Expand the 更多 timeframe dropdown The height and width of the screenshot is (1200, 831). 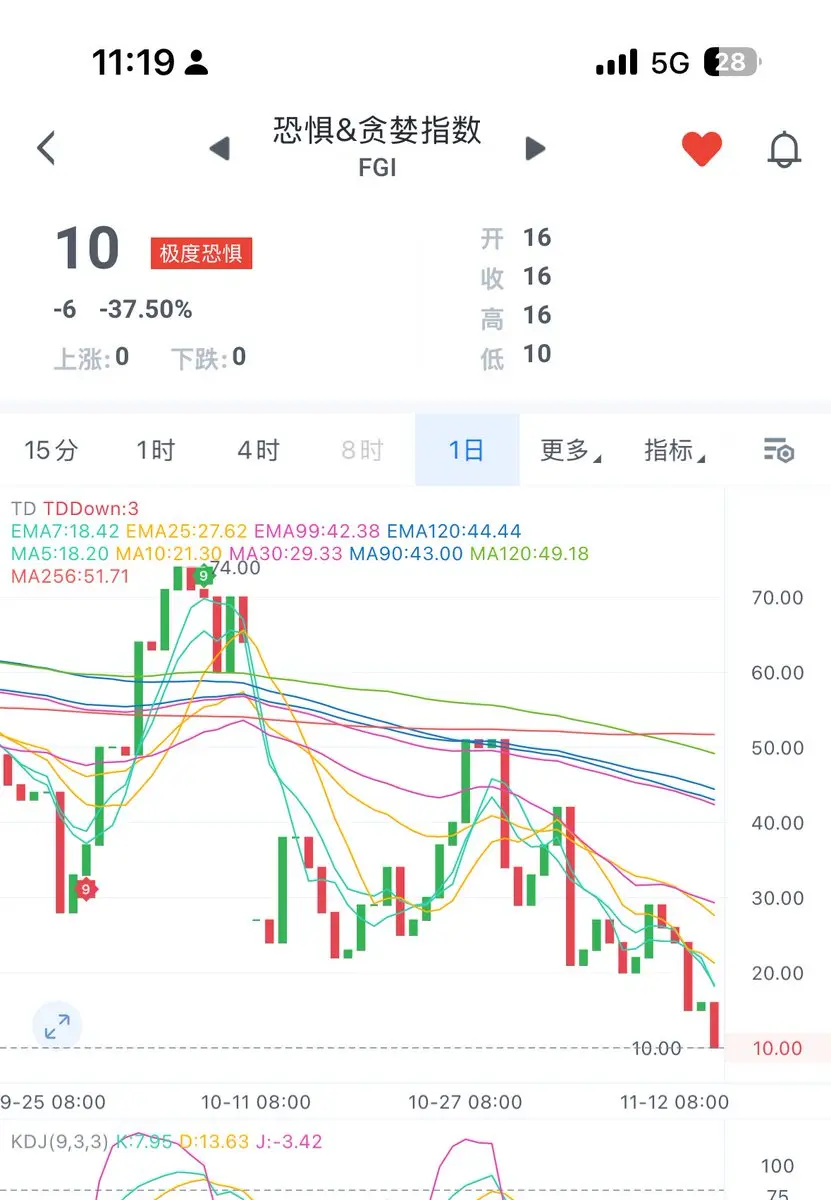[571, 451]
